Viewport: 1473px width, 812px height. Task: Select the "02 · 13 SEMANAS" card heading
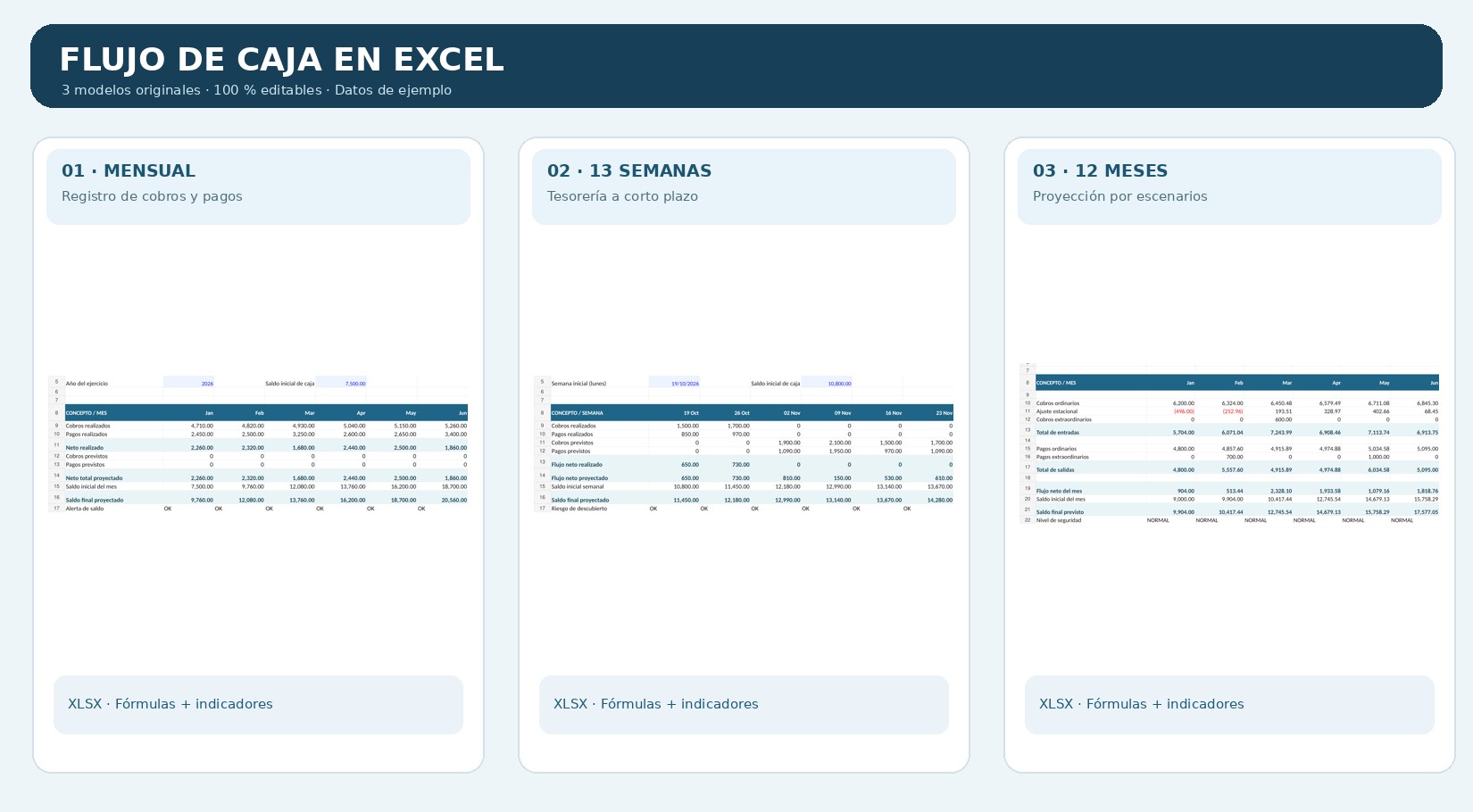click(629, 170)
